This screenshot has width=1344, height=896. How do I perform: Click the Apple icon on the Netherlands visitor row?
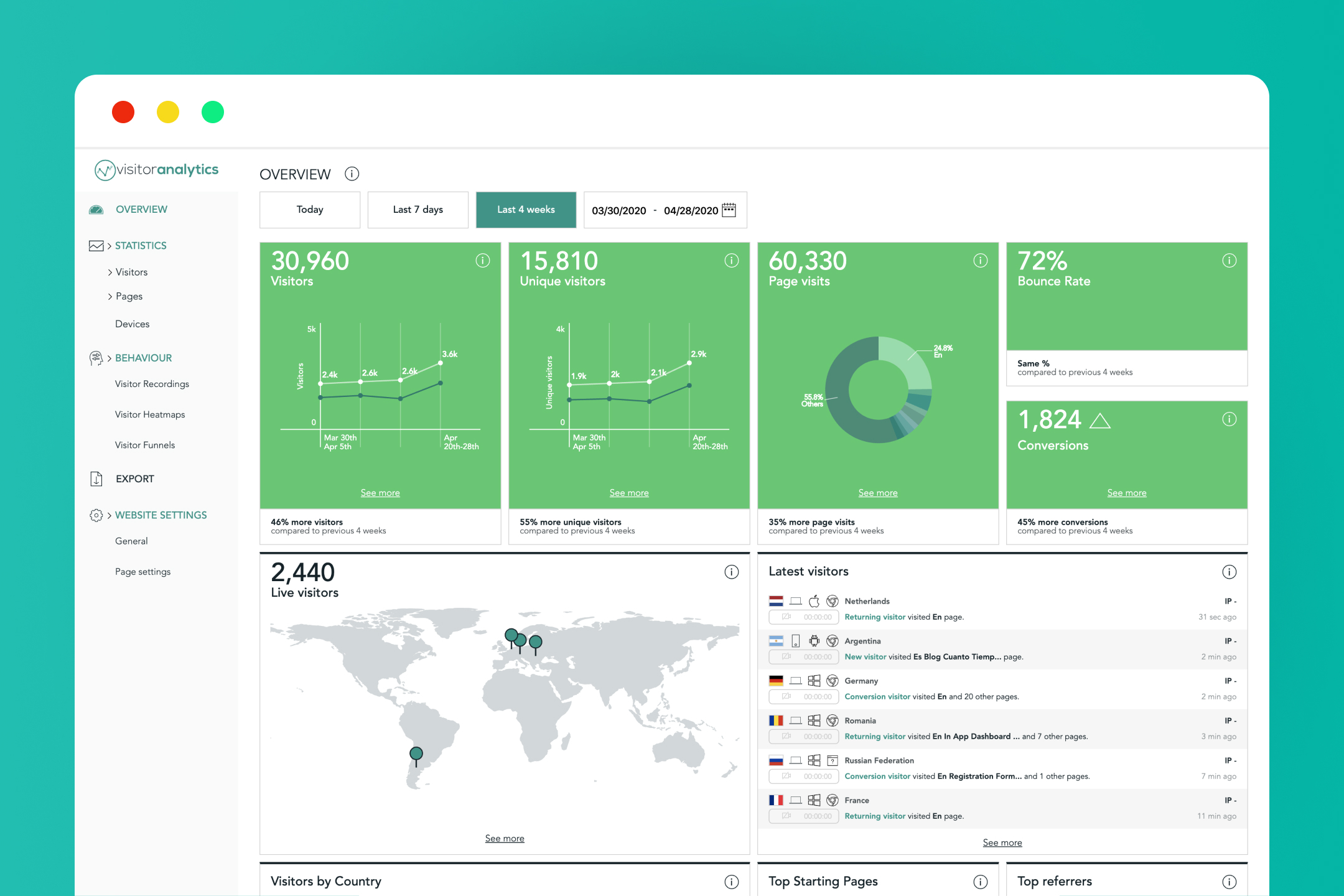[814, 601]
